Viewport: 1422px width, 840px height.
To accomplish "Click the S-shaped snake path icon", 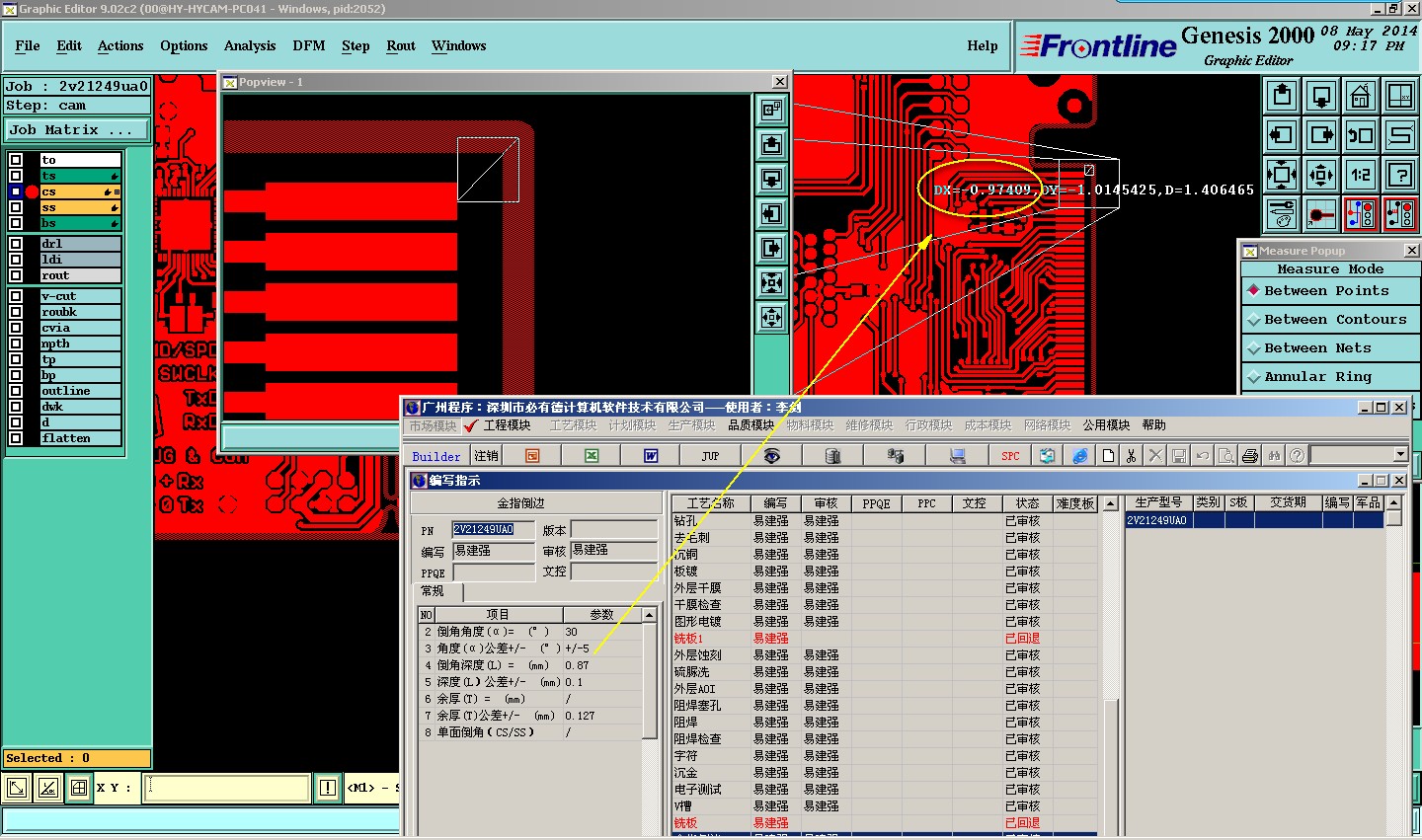I will click(1400, 135).
